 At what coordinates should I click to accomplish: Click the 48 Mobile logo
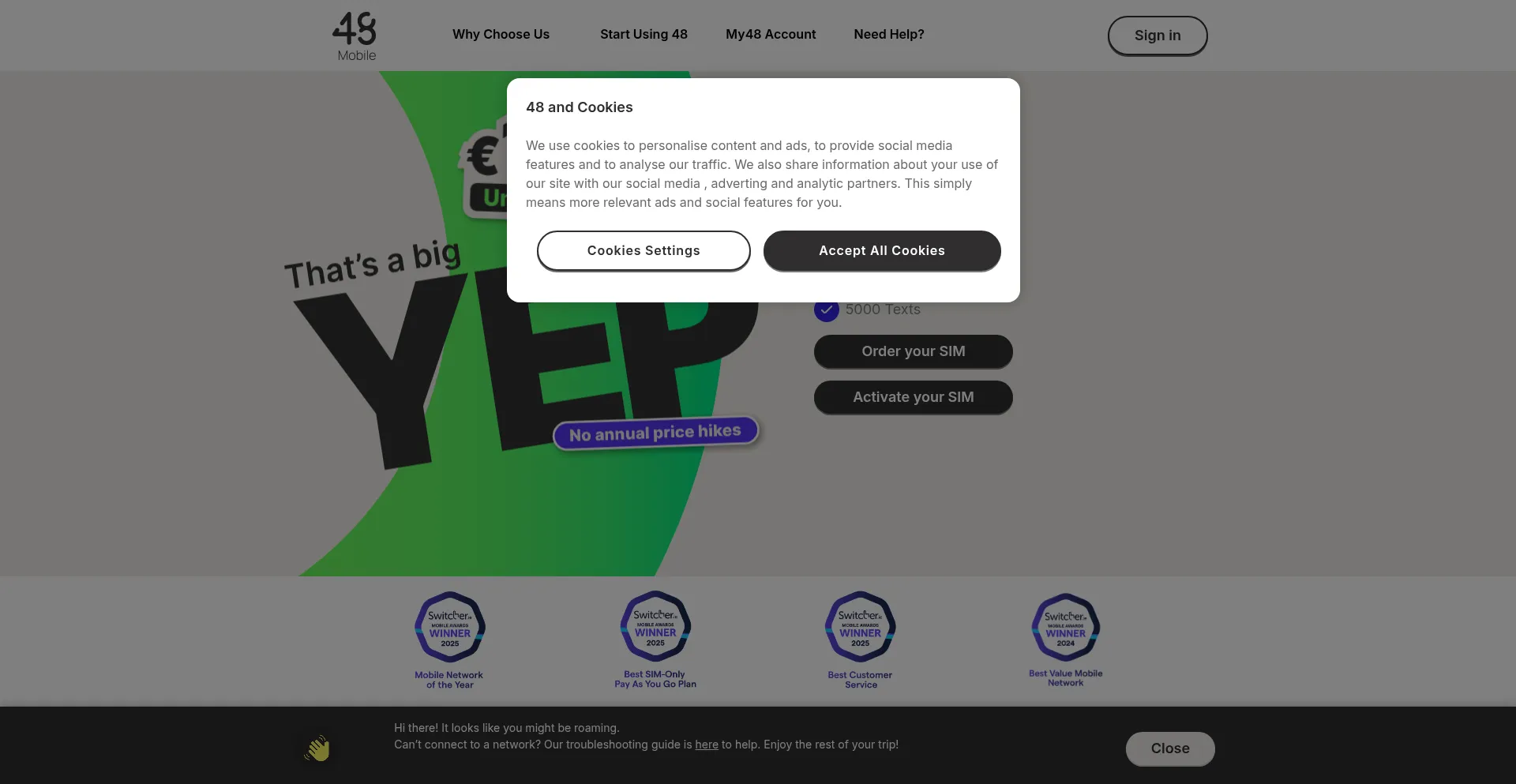[x=355, y=36]
